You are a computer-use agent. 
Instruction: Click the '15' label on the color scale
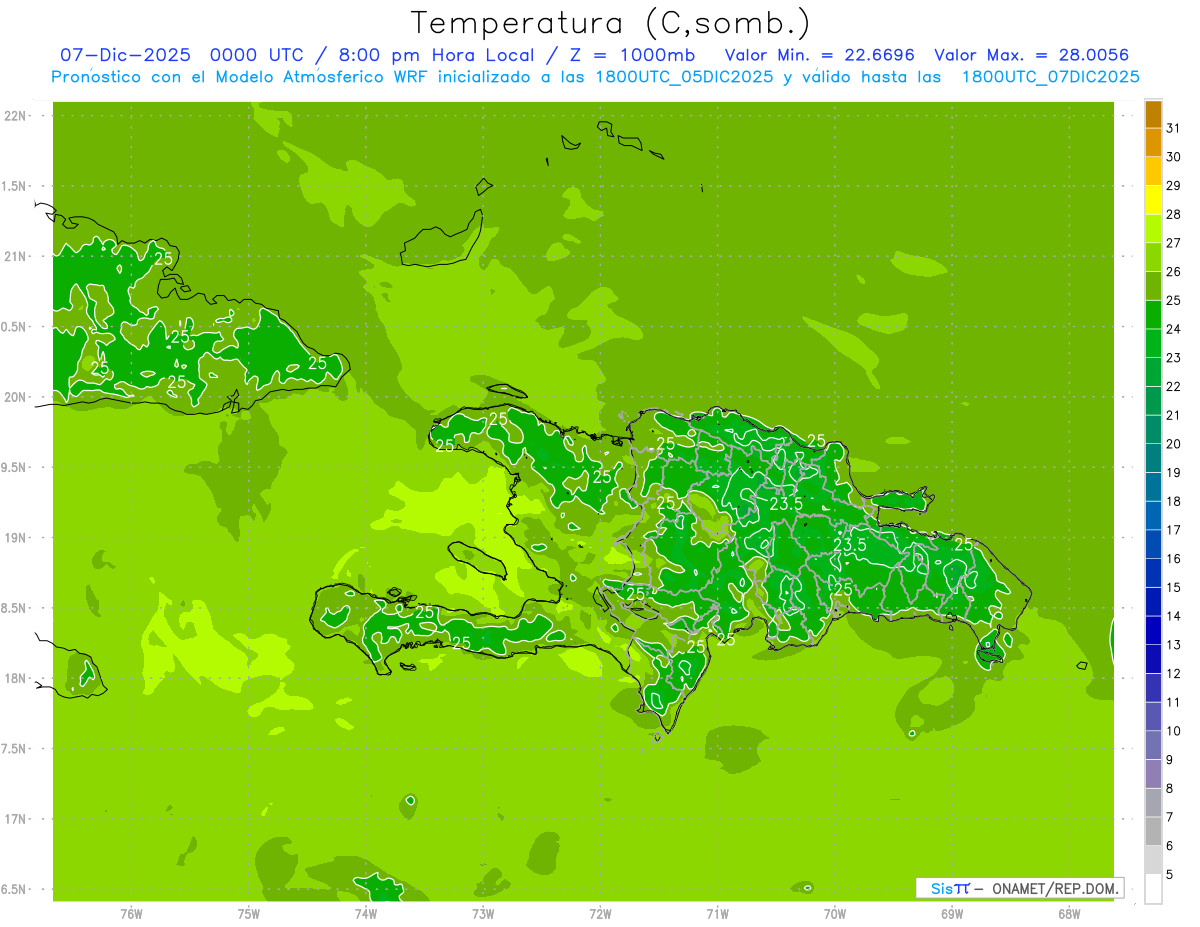coord(1173,587)
